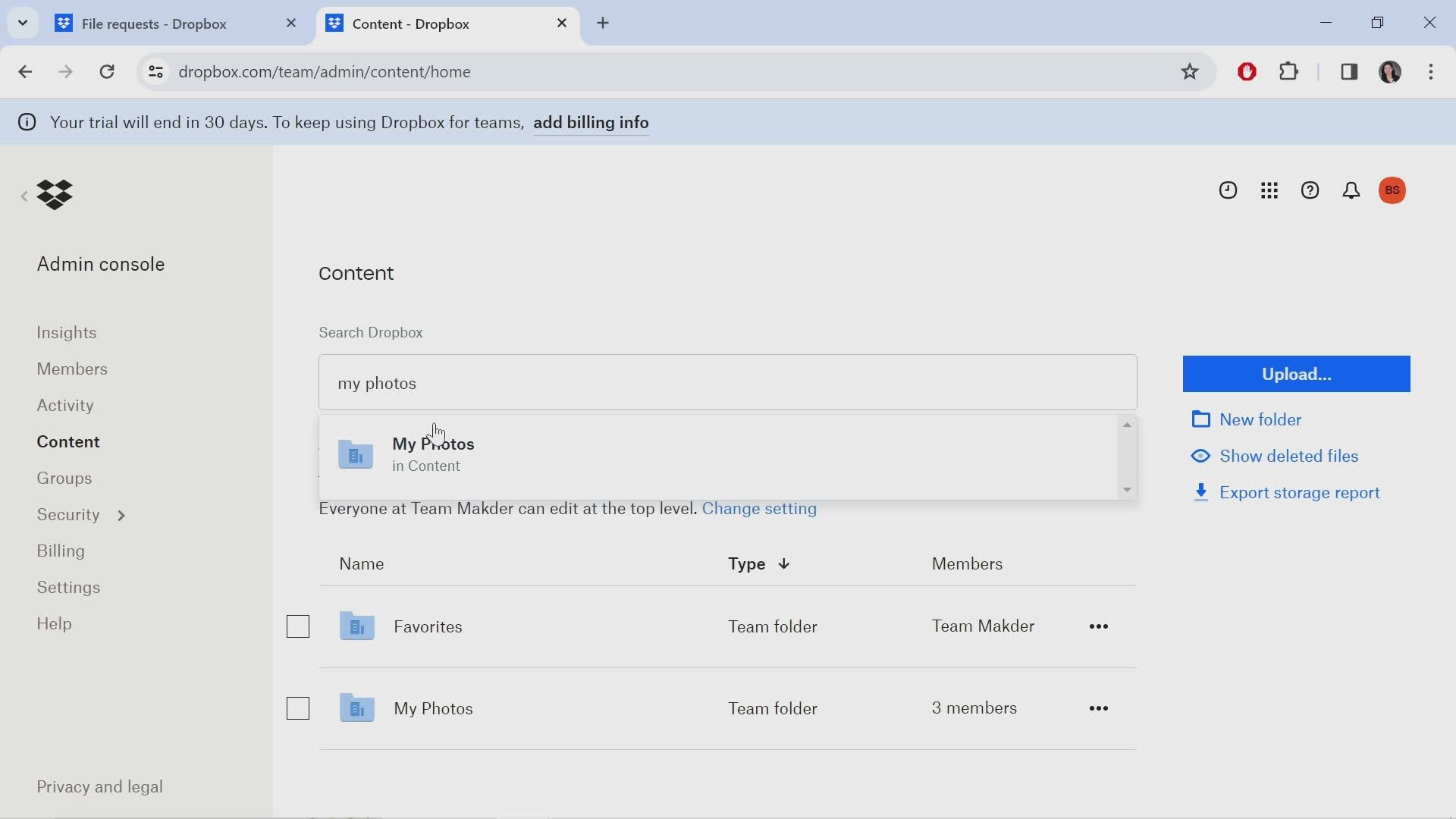Open a new browser tab
The height and width of the screenshot is (819, 1456).
[x=603, y=24]
